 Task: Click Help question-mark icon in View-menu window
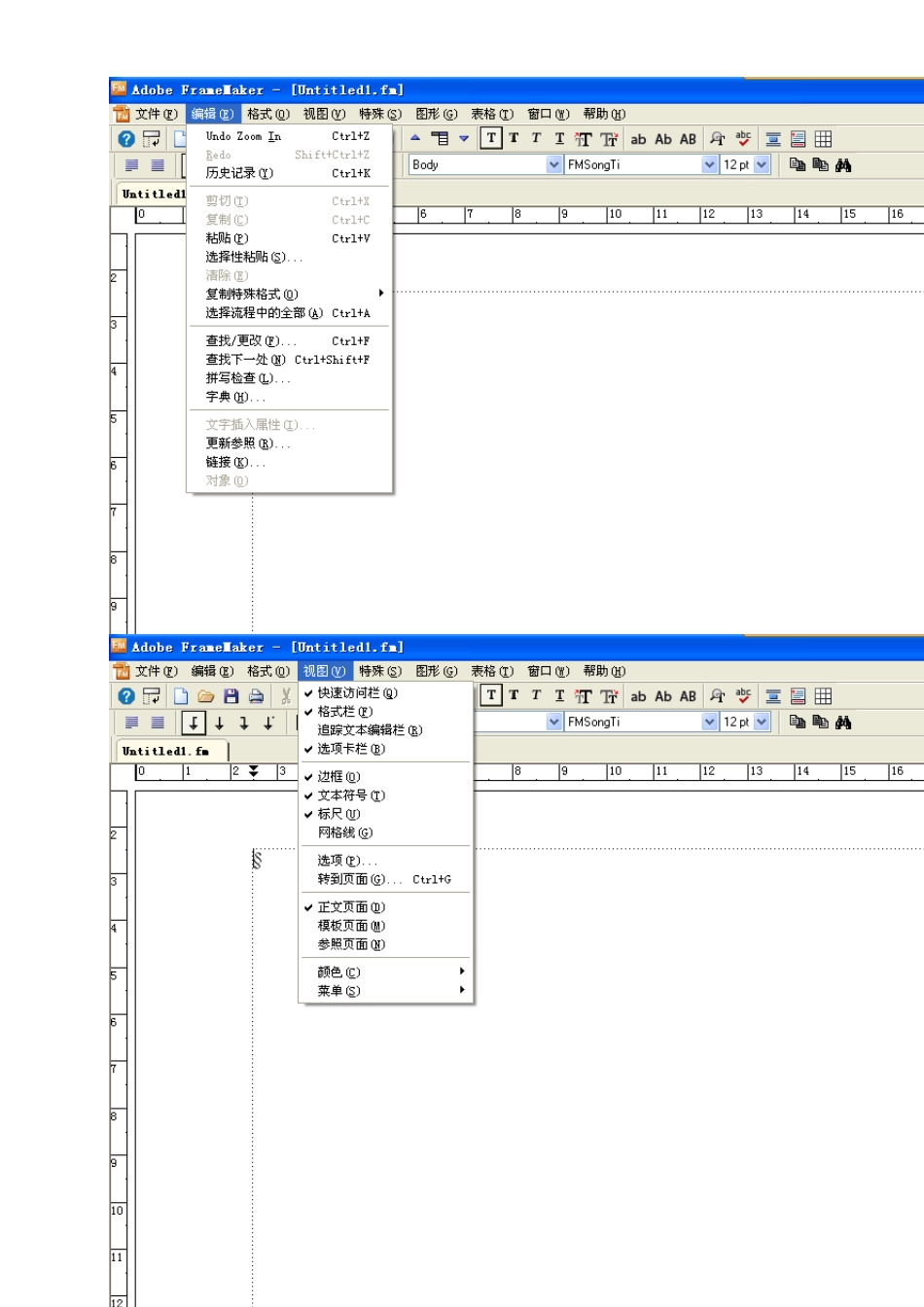[x=125, y=696]
